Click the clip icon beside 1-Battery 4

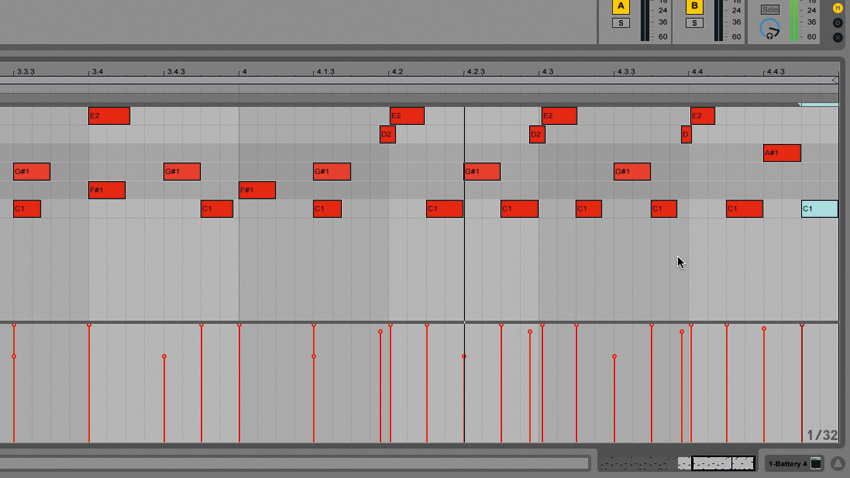coord(815,463)
